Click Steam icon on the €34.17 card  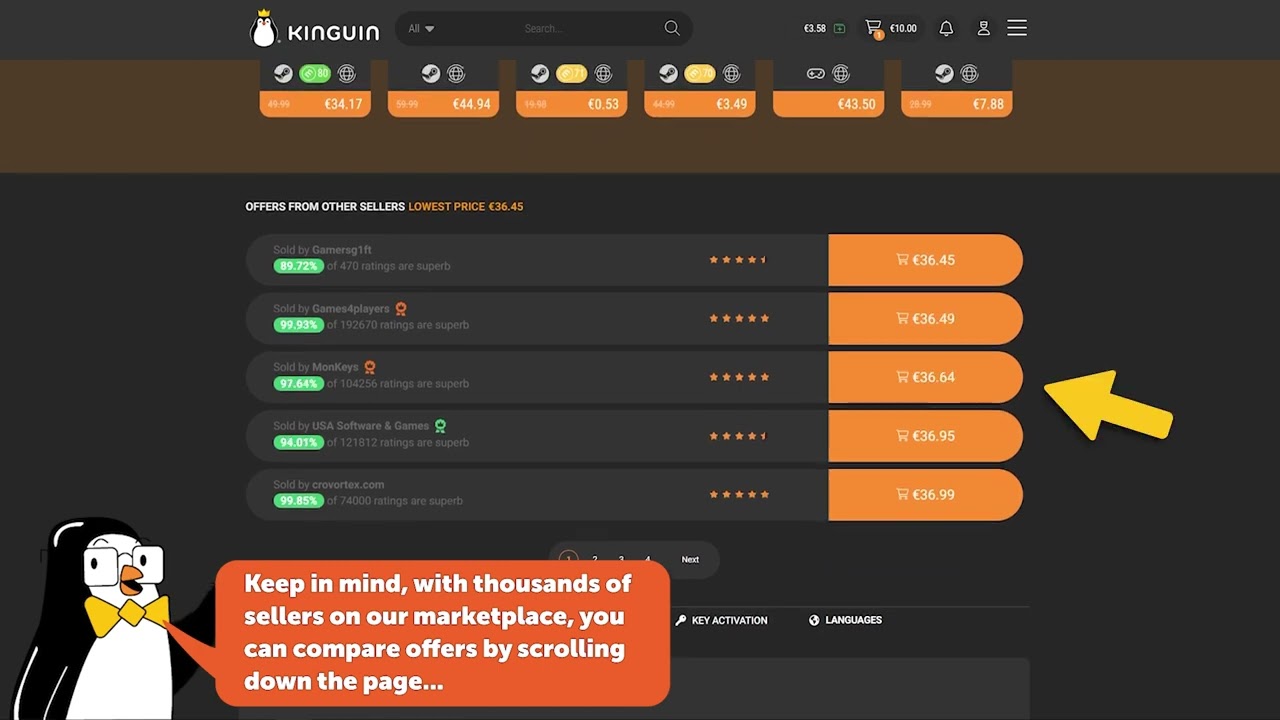[x=283, y=73]
